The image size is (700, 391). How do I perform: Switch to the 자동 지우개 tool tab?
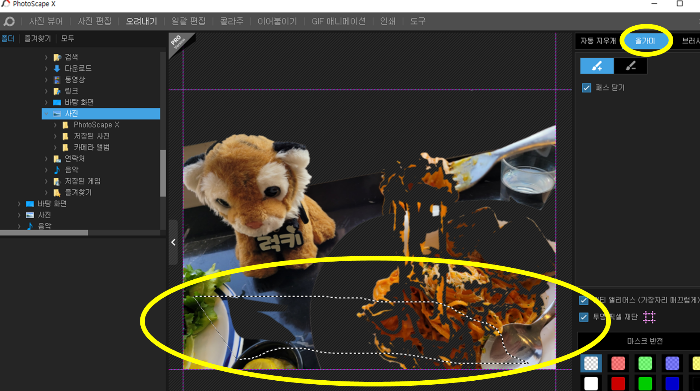coord(598,41)
